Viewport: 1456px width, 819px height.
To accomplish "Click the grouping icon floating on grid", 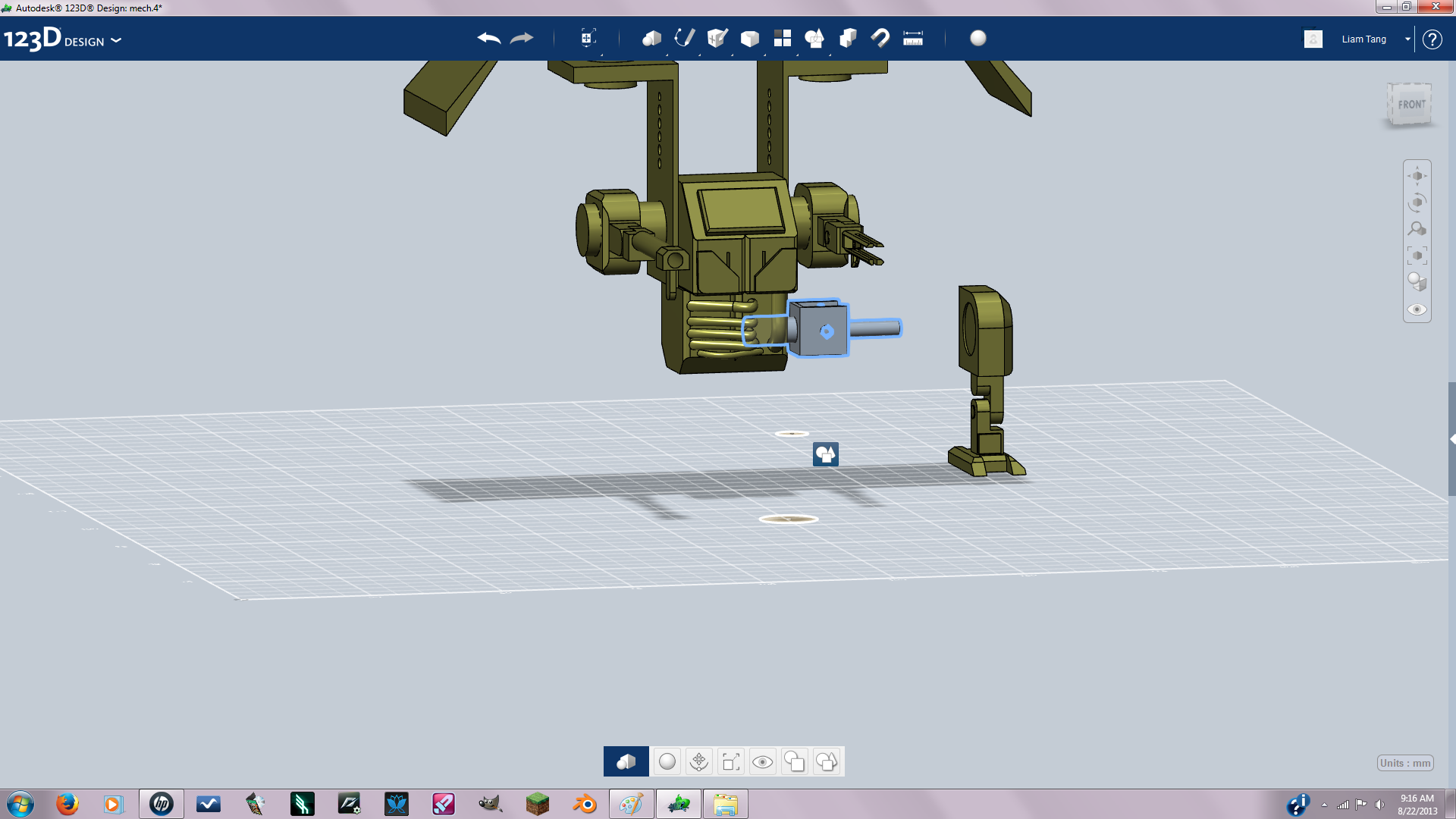I will coord(826,454).
